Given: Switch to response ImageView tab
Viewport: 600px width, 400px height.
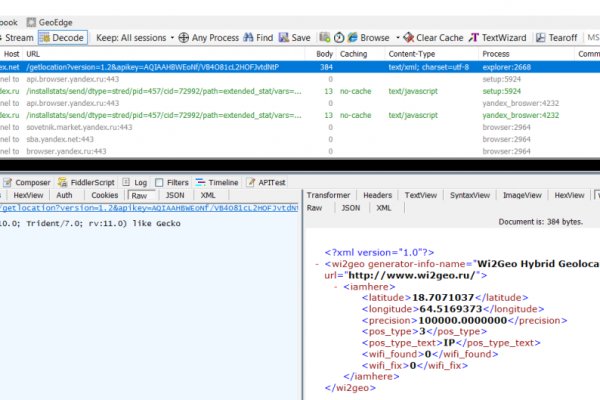Looking at the screenshot, I should tap(523, 195).
